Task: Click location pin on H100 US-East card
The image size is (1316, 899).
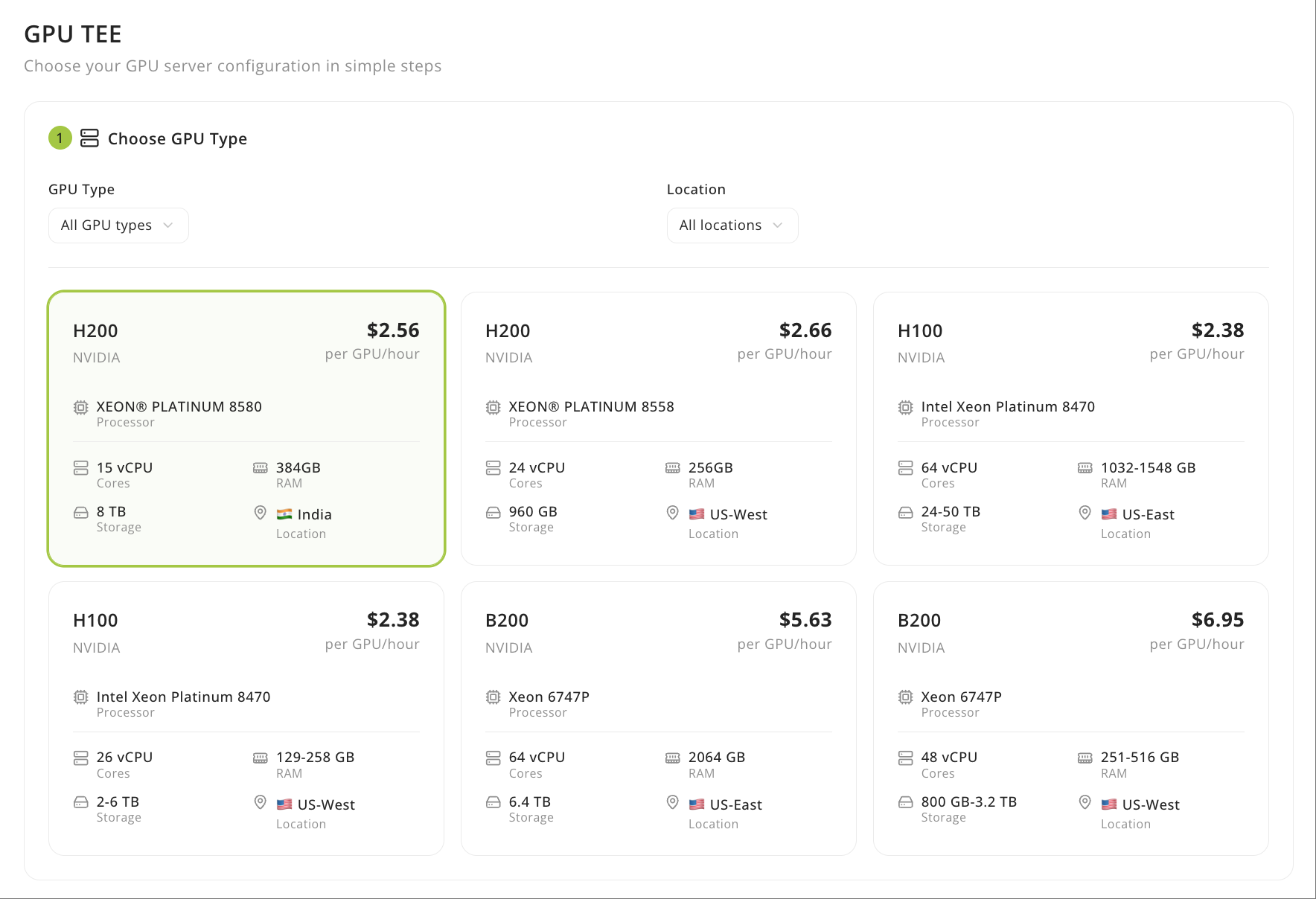Action: [x=1085, y=513]
